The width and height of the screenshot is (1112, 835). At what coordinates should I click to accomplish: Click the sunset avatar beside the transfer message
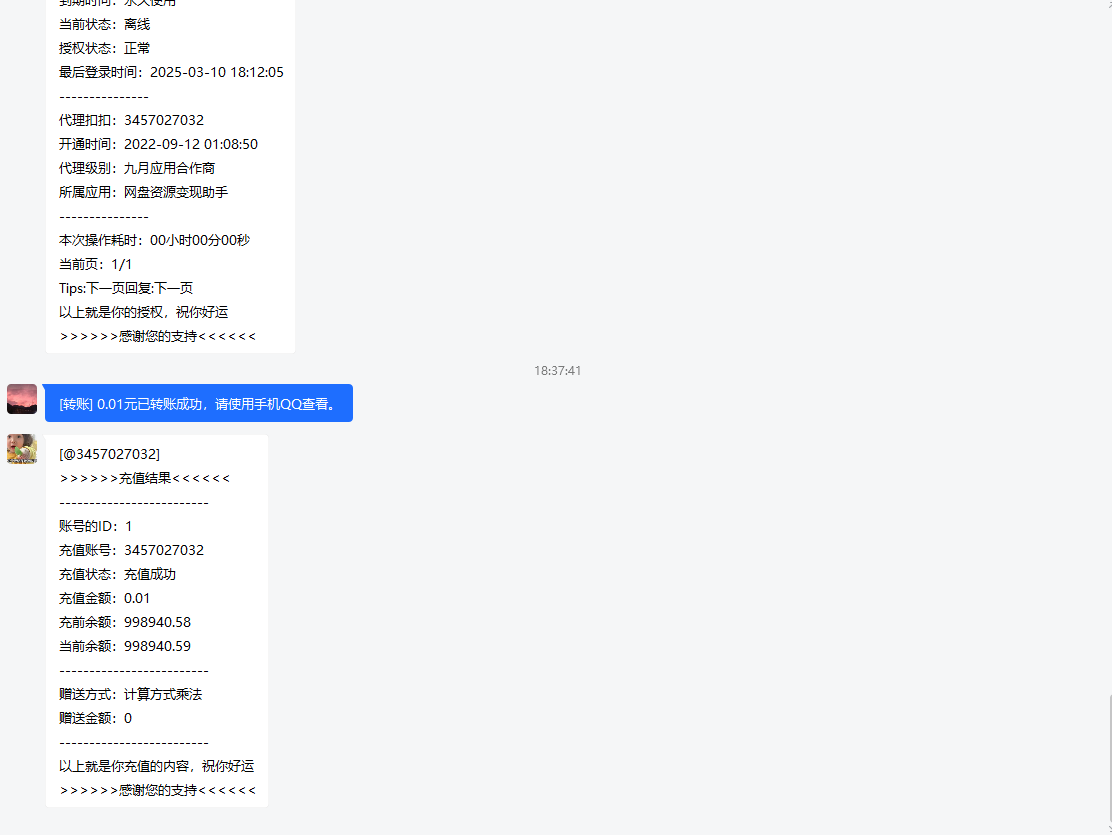(22, 399)
